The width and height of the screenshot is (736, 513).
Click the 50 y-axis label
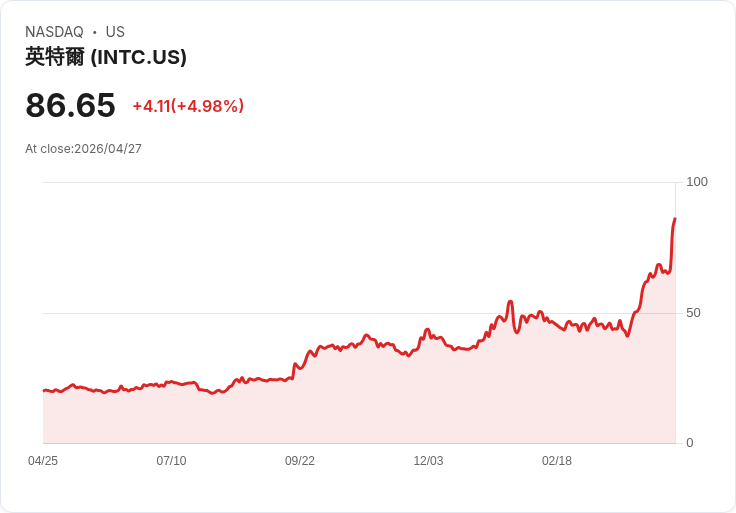coord(693,313)
